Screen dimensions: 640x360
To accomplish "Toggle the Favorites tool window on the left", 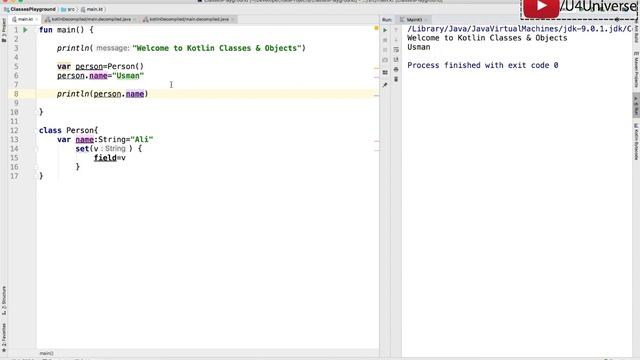I will [4, 338].
